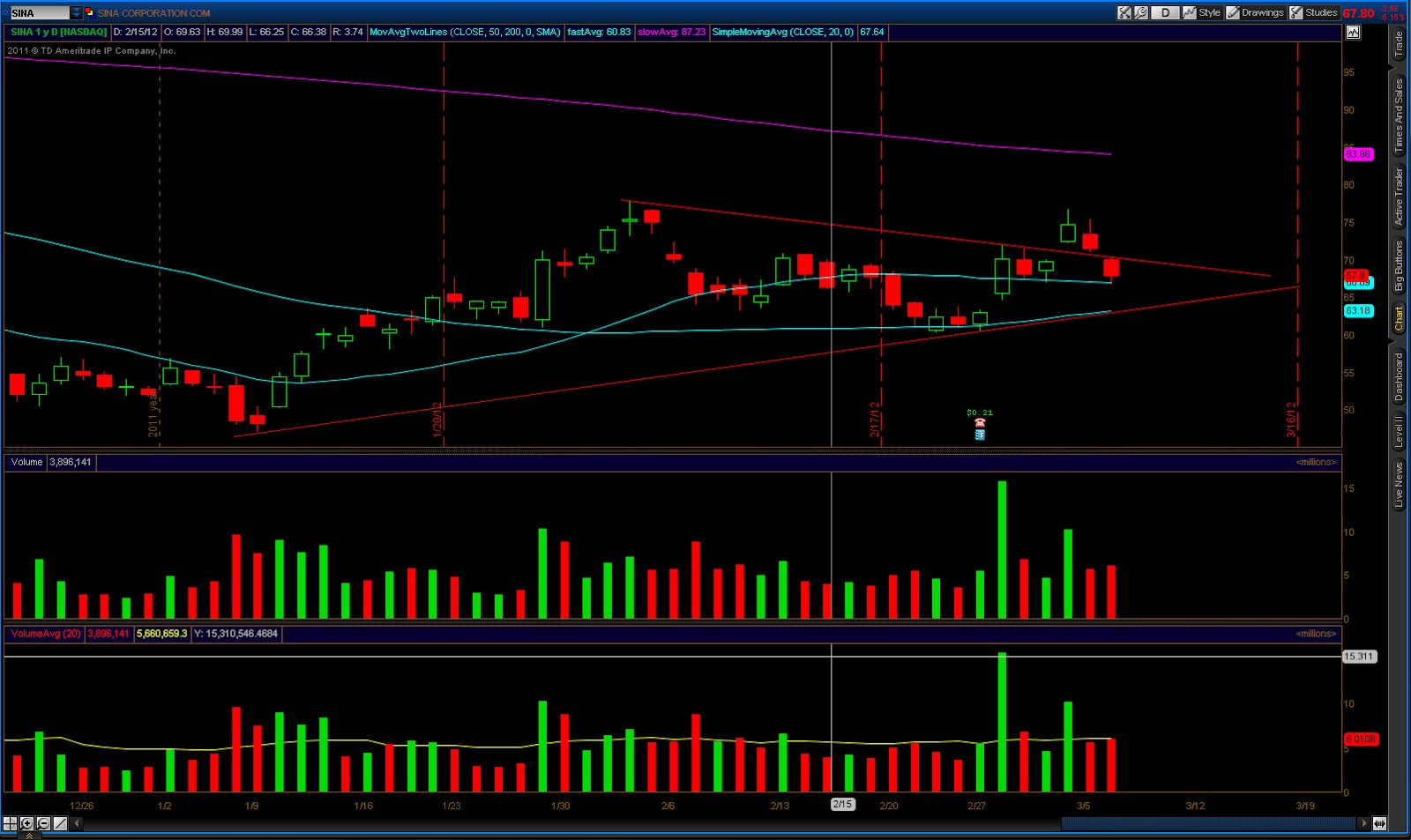Open the Dashboard side tab
This screenshot has height=840, width=1411.
click(x=1399, y=377)
